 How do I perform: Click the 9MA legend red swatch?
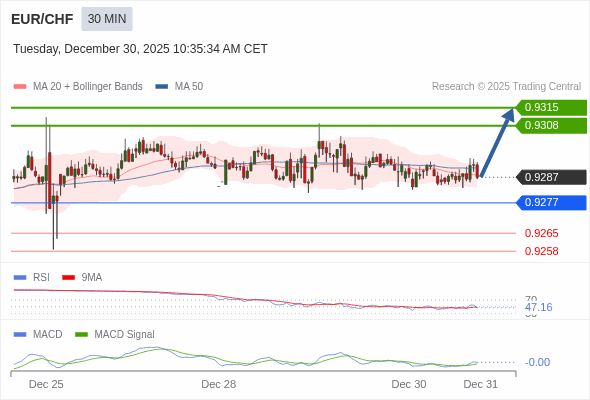68,278
